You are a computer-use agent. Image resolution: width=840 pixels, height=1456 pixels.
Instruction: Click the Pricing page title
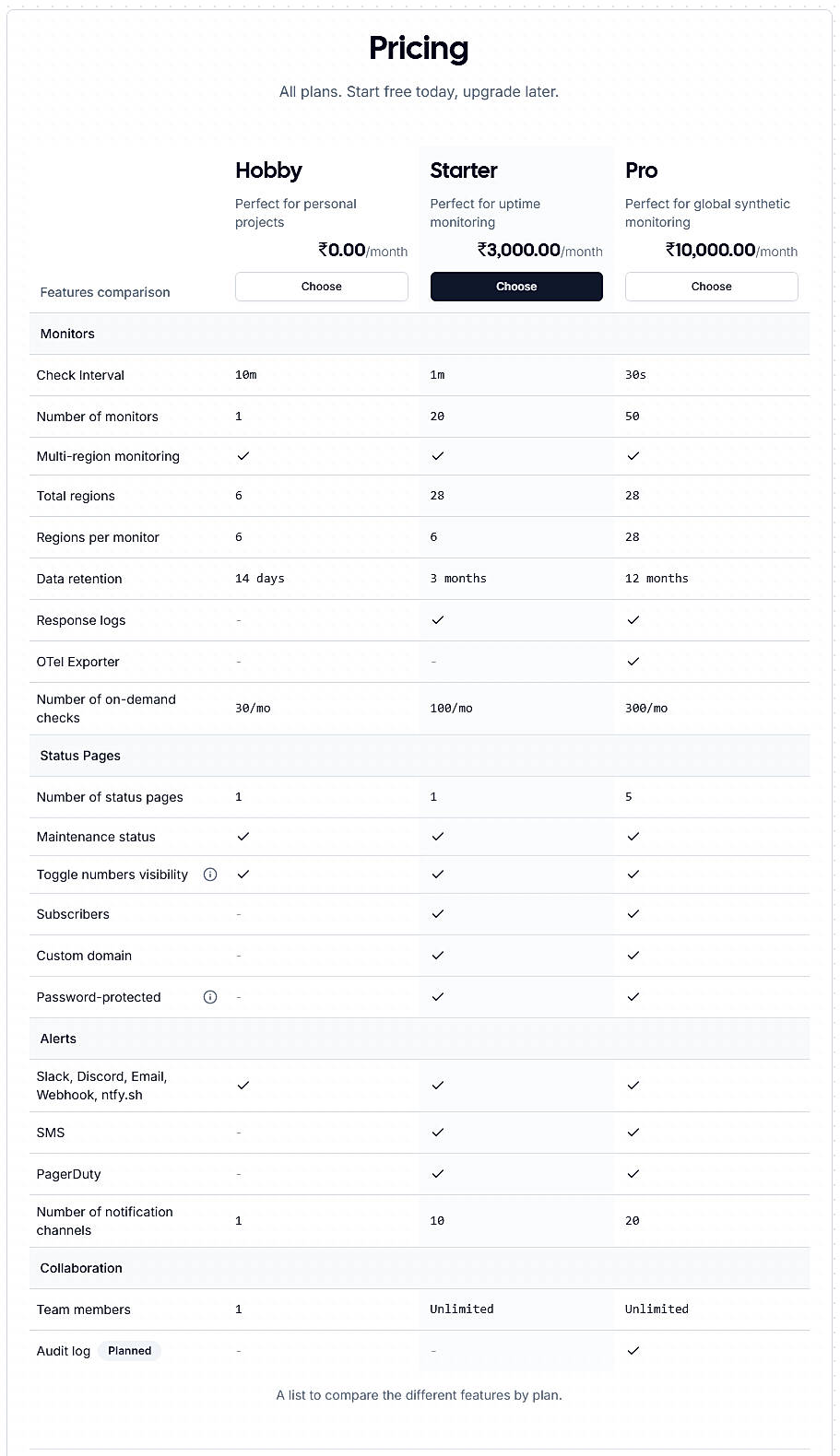419,48
